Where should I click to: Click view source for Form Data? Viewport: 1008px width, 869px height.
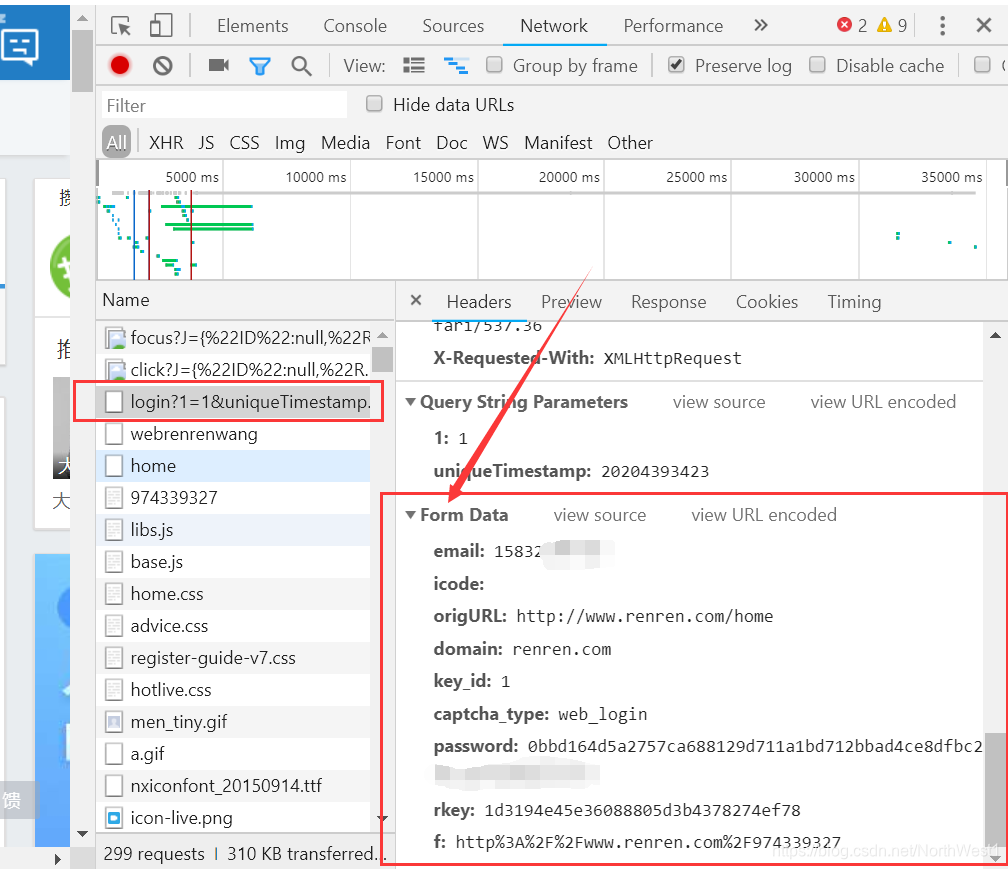coord(600,515)
